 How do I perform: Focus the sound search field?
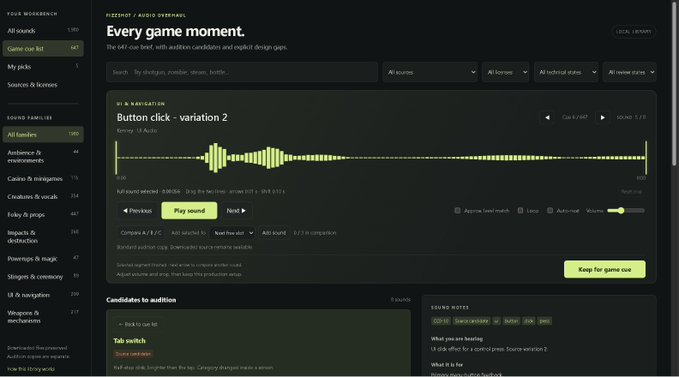click(242, 72)
